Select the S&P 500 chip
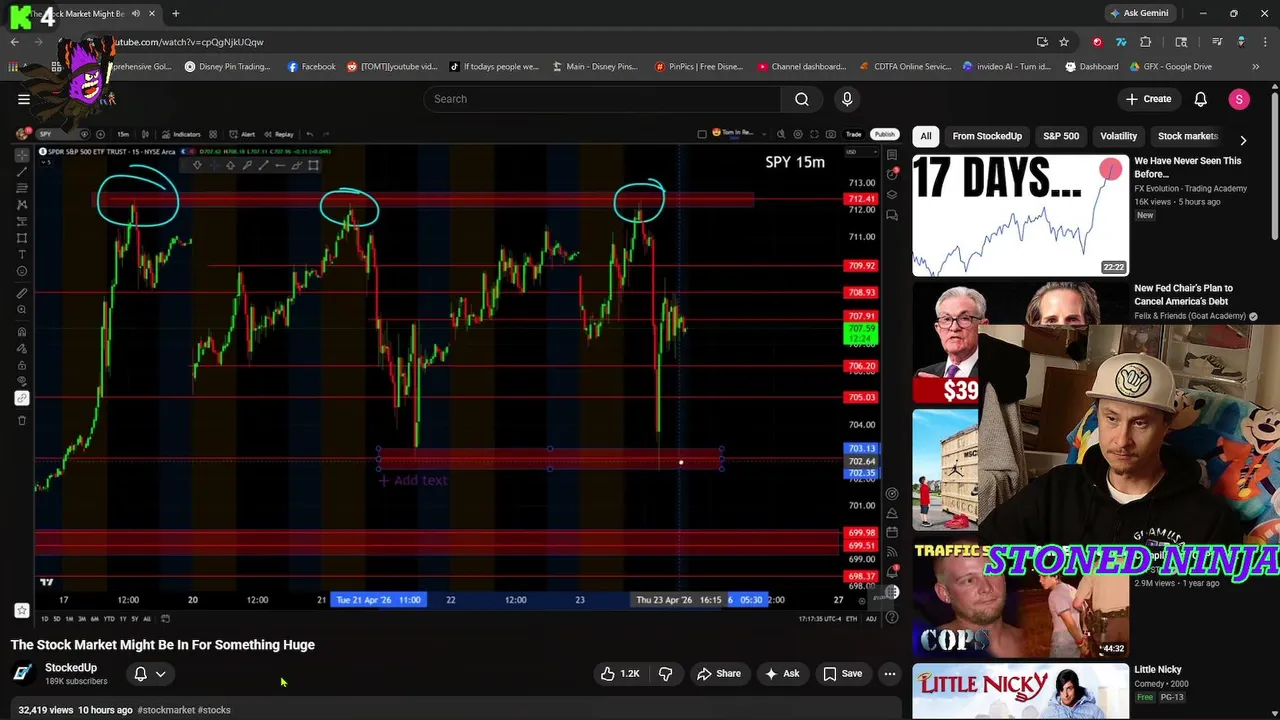This screenshot has height=720, width=1280. click(1061, 136)
